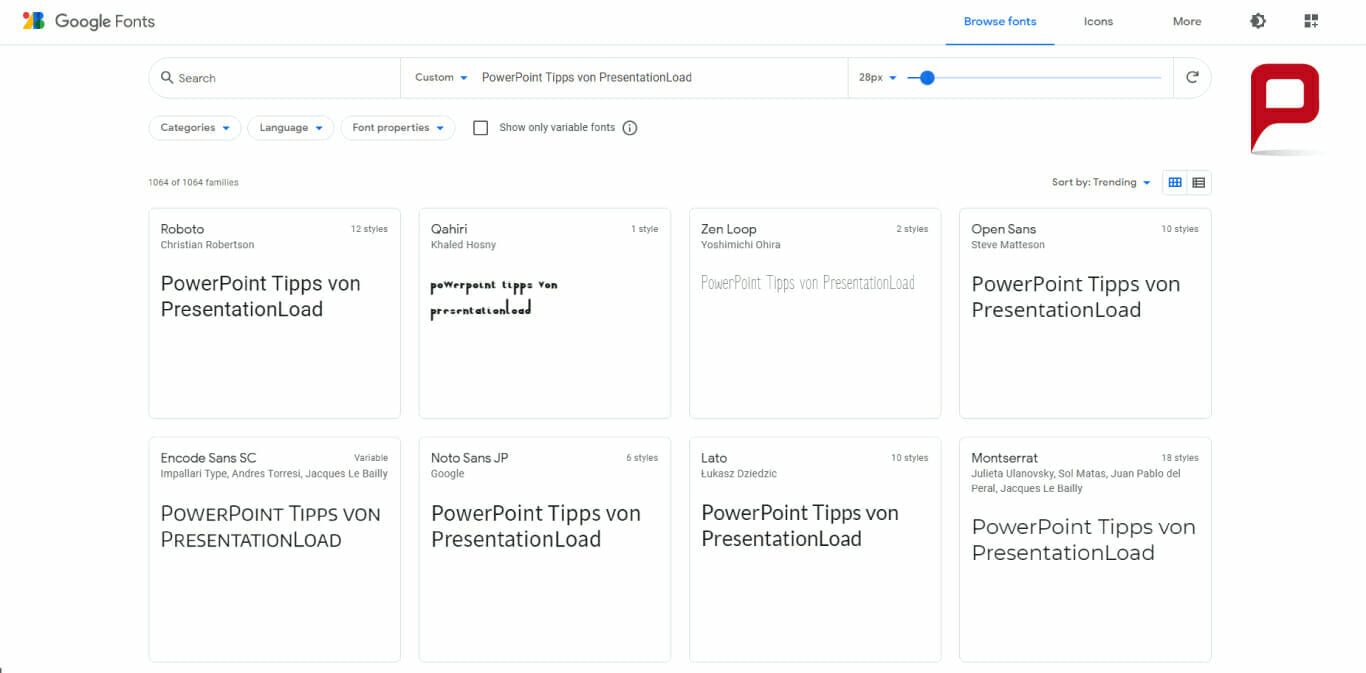Open the Language filter dropdown

(290, 128)
